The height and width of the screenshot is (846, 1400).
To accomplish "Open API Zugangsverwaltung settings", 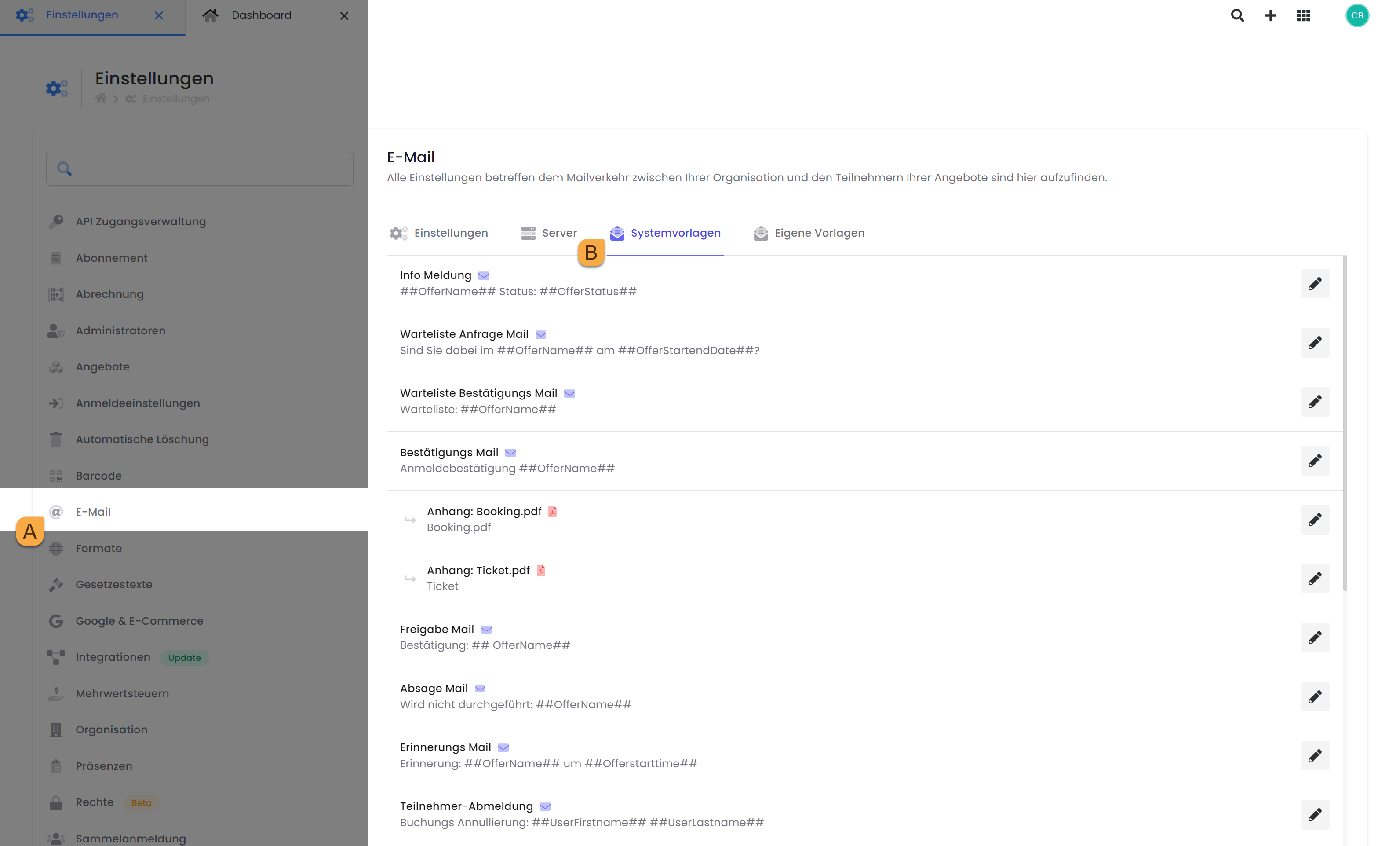I will point(140,222).
